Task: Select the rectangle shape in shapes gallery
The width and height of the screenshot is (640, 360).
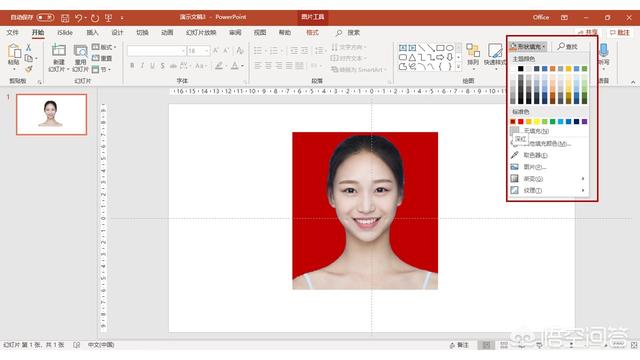Action: (x=440, y=48)
